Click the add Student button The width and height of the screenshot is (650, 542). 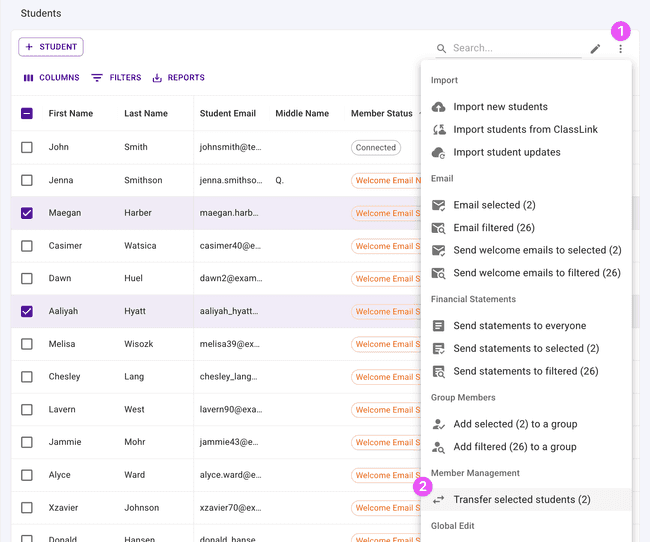click(x=51, y=47)
